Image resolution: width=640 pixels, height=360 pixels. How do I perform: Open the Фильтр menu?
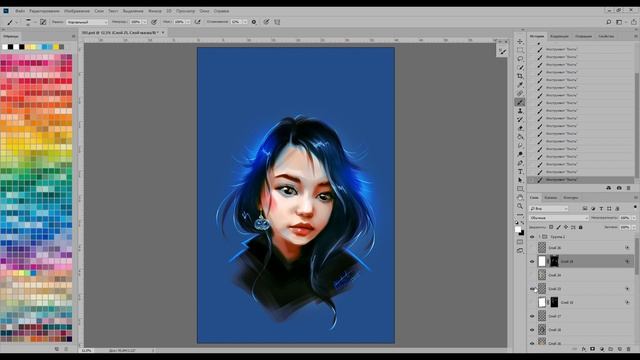(x=155, y=11)
